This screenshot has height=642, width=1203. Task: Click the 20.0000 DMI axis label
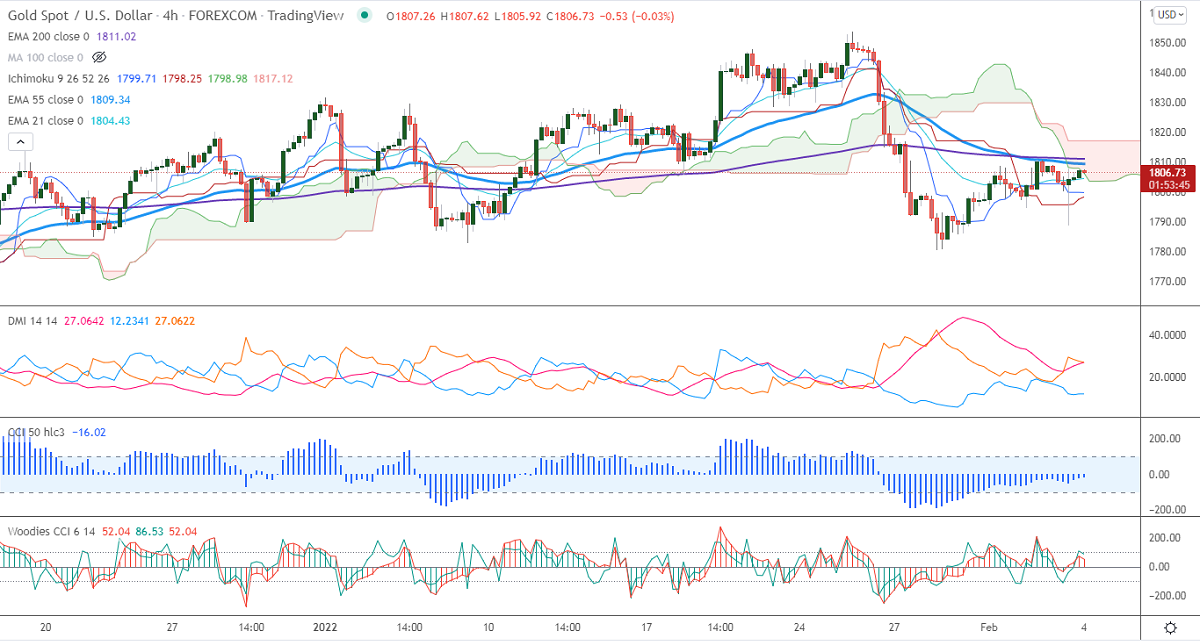click(x=1169, y=378)
